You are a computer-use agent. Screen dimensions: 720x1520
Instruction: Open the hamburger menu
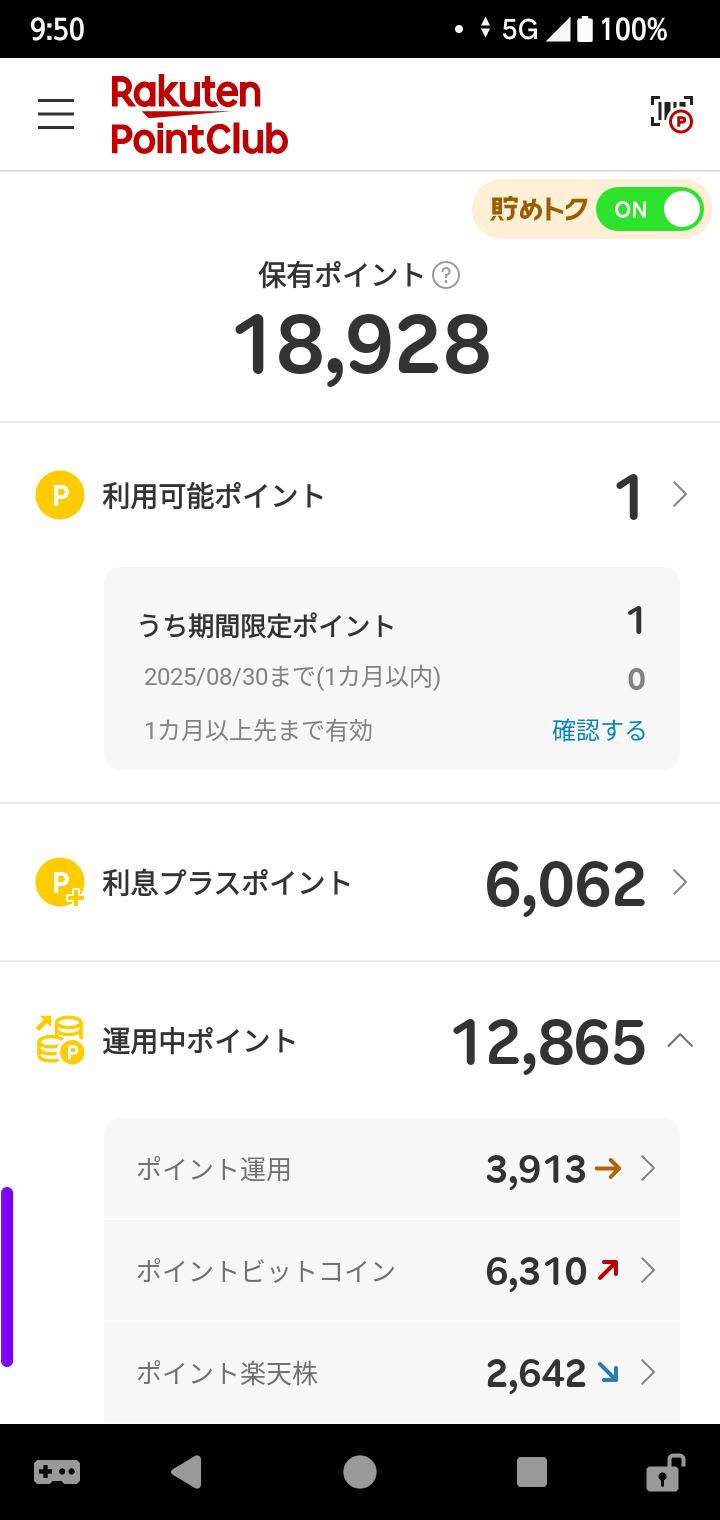pos(56,114)
